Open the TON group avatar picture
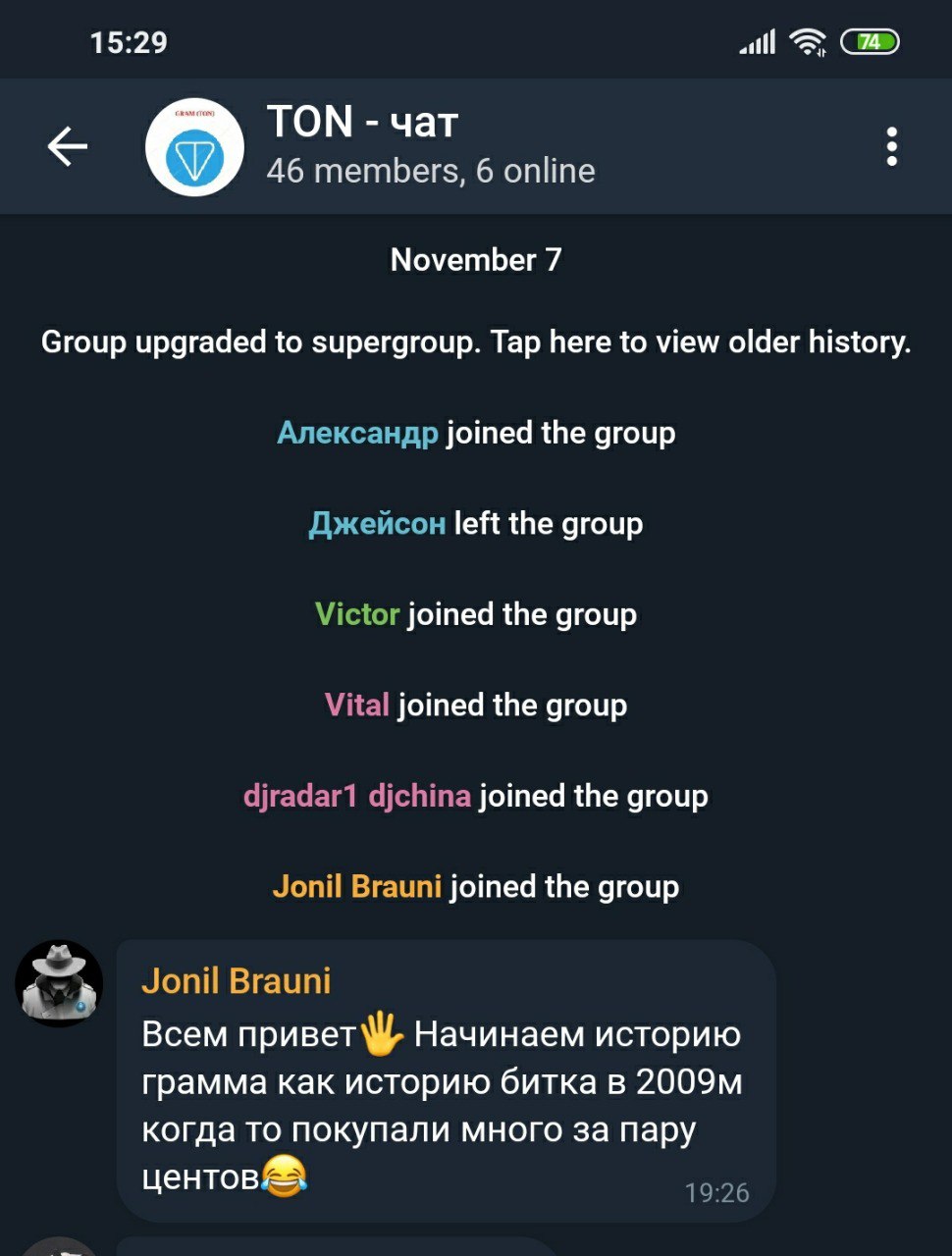Image resolution: width=952 pixels, height=1256 pixels. coord(194,147)
